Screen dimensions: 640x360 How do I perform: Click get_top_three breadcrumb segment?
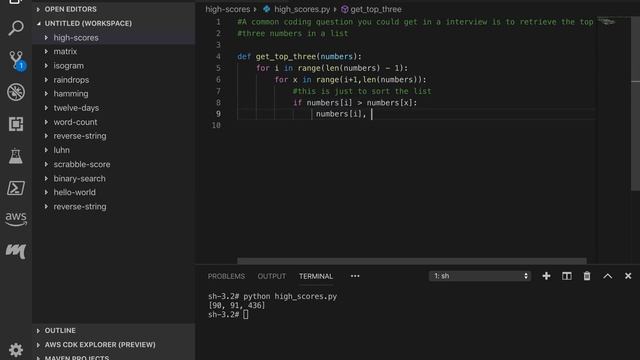376,9
